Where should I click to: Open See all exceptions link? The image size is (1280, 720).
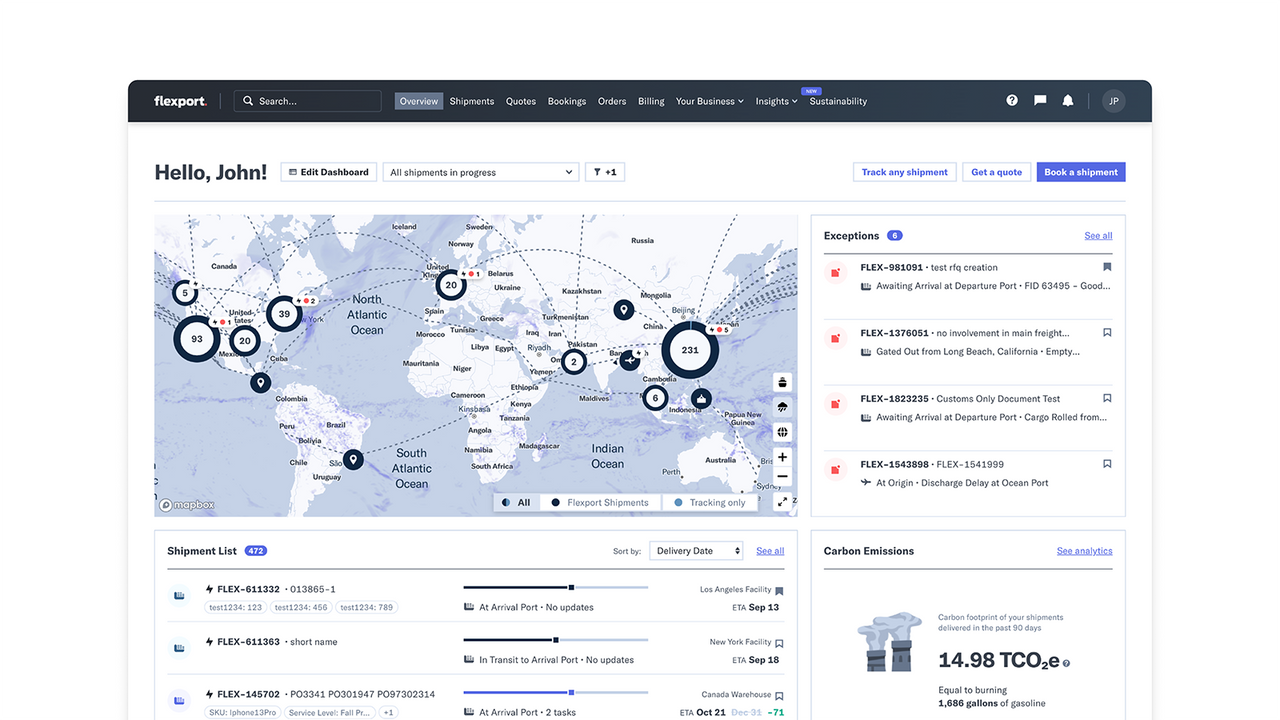coord(1098,236)
